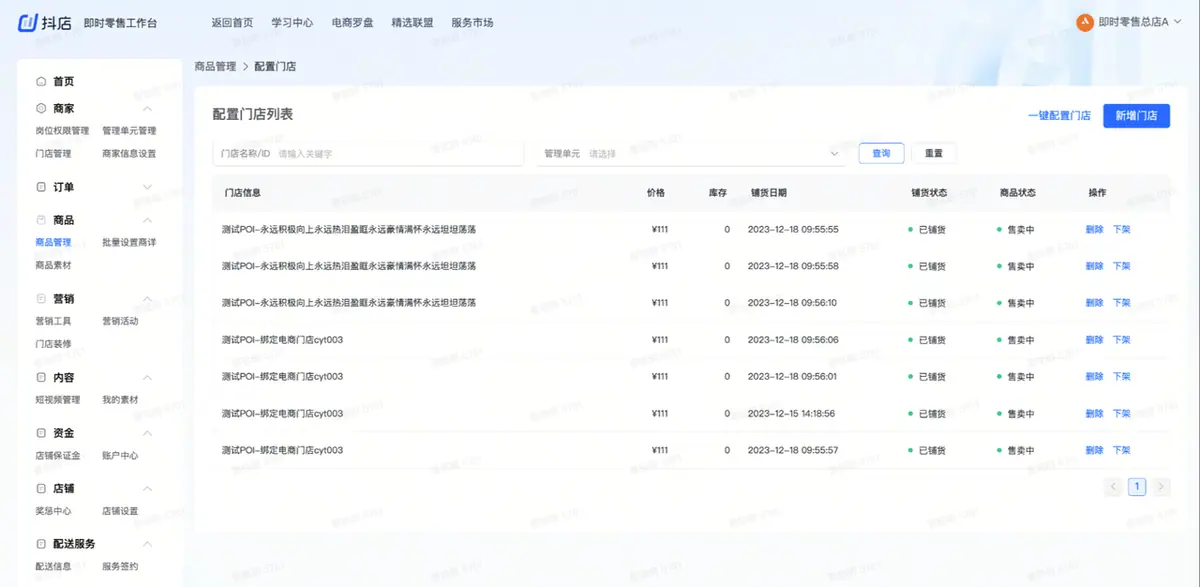Click 删除 for row dated 09:56:10
The image size is (1200, 587).
[x=1095, y=303]
